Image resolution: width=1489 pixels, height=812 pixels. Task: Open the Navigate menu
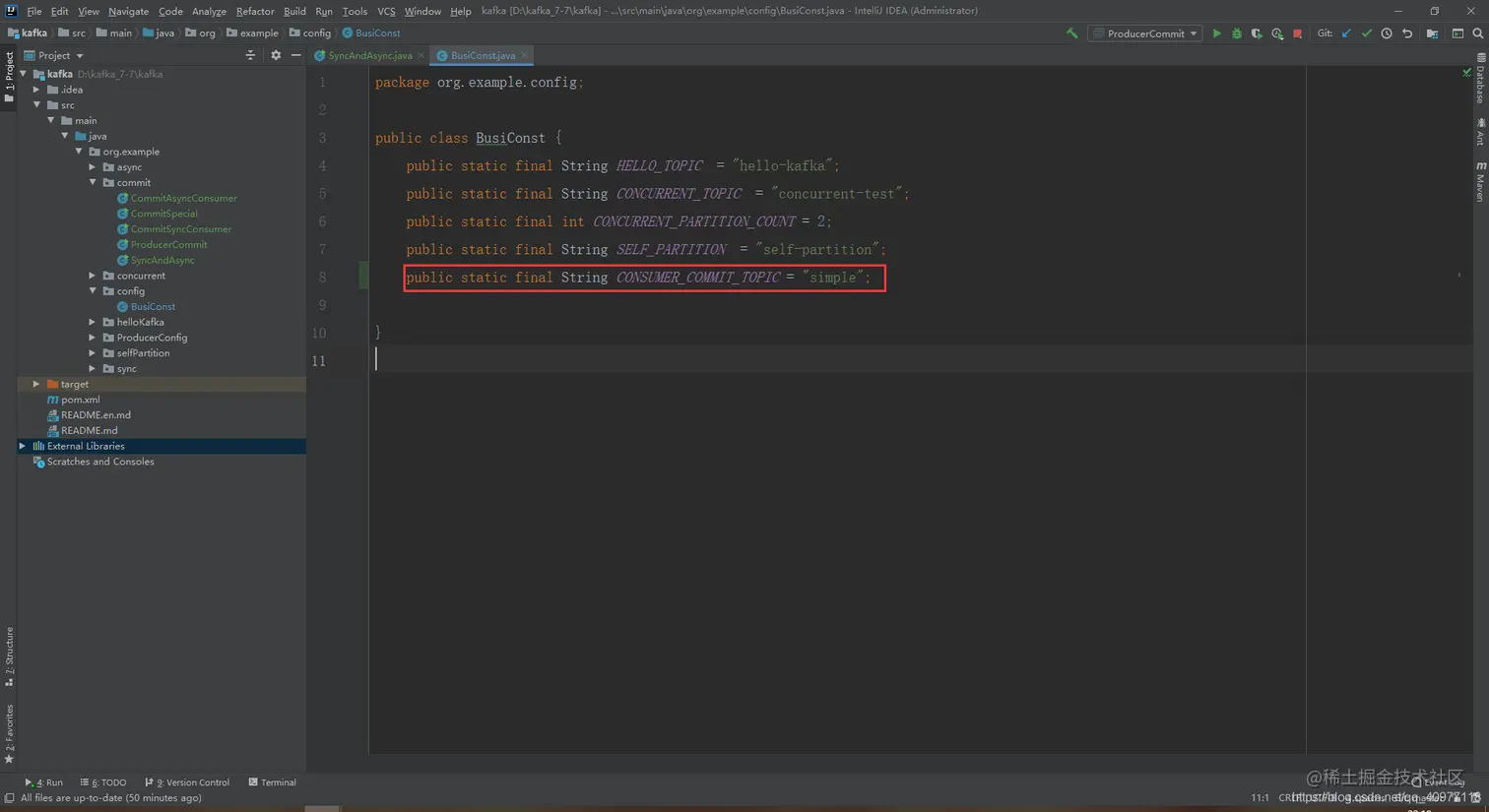coord(128,11)
